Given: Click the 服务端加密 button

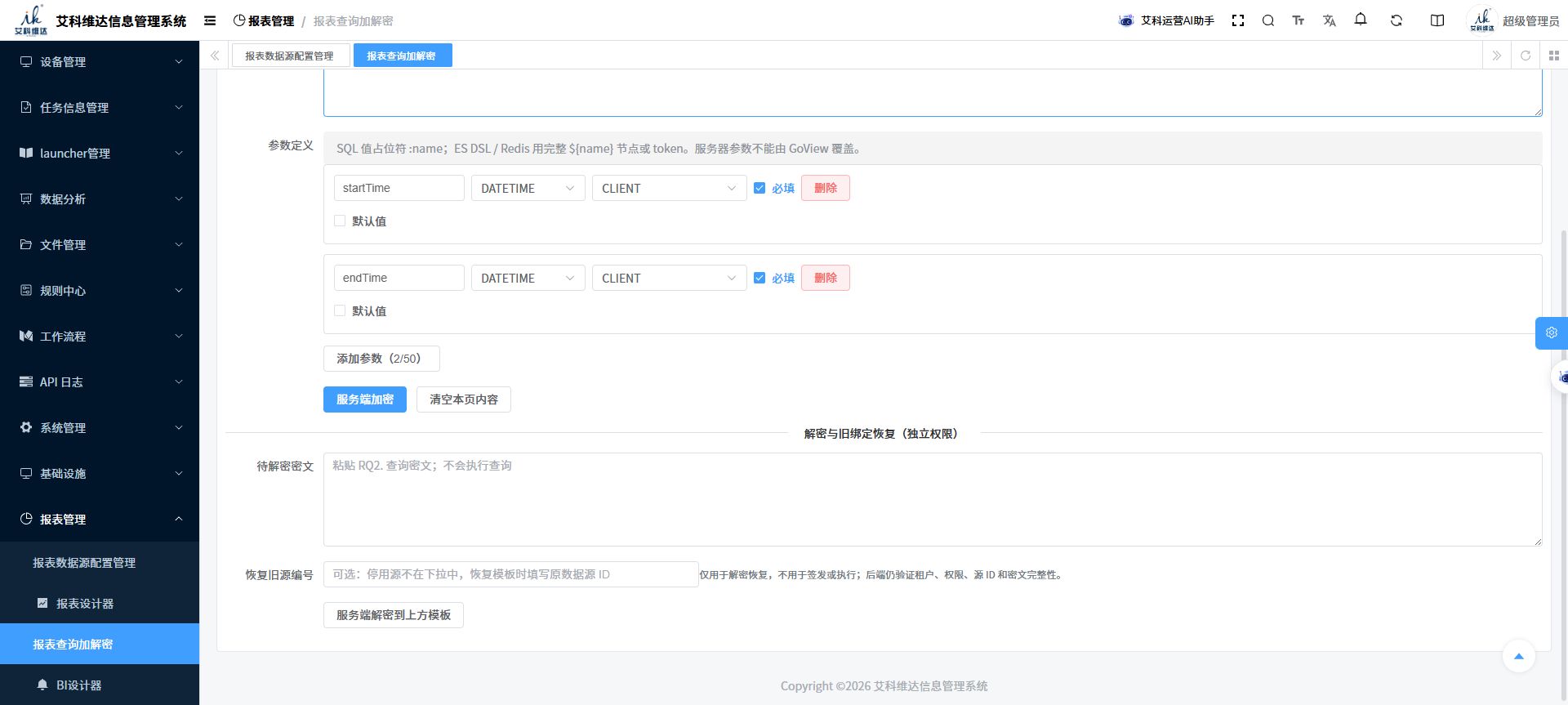Looking at the screenshot, I should coord(365,399).
